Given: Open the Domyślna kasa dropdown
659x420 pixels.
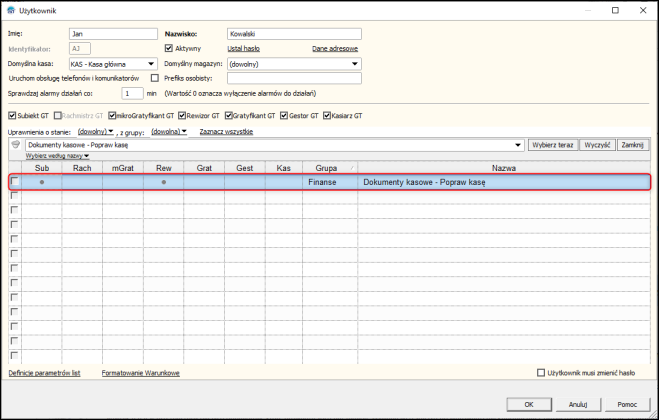Looking at the screenshot, I should point(151,64).
